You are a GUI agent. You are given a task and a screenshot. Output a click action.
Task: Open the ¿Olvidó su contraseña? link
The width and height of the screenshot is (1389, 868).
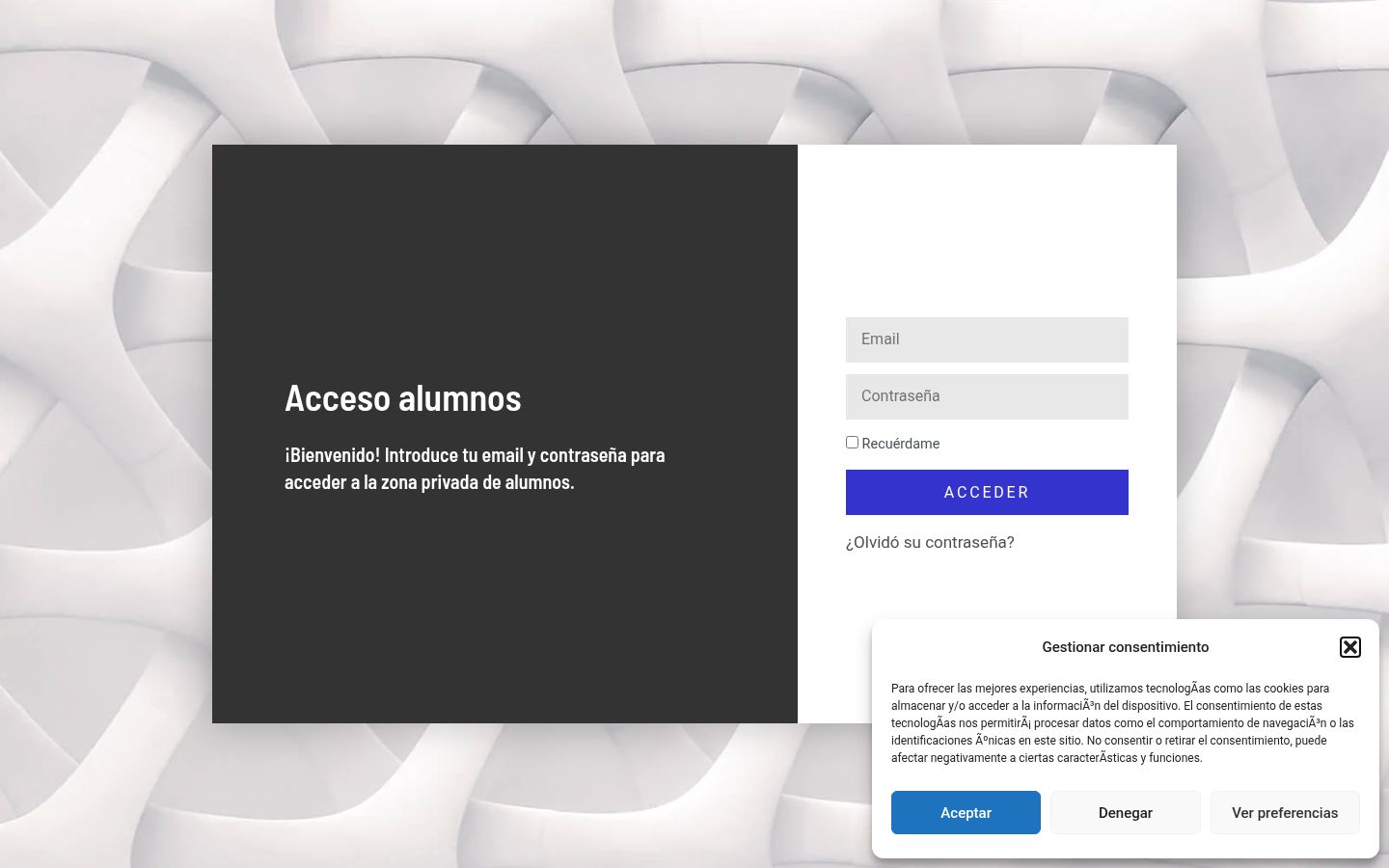pyautogui.click(x=930, y=542)
